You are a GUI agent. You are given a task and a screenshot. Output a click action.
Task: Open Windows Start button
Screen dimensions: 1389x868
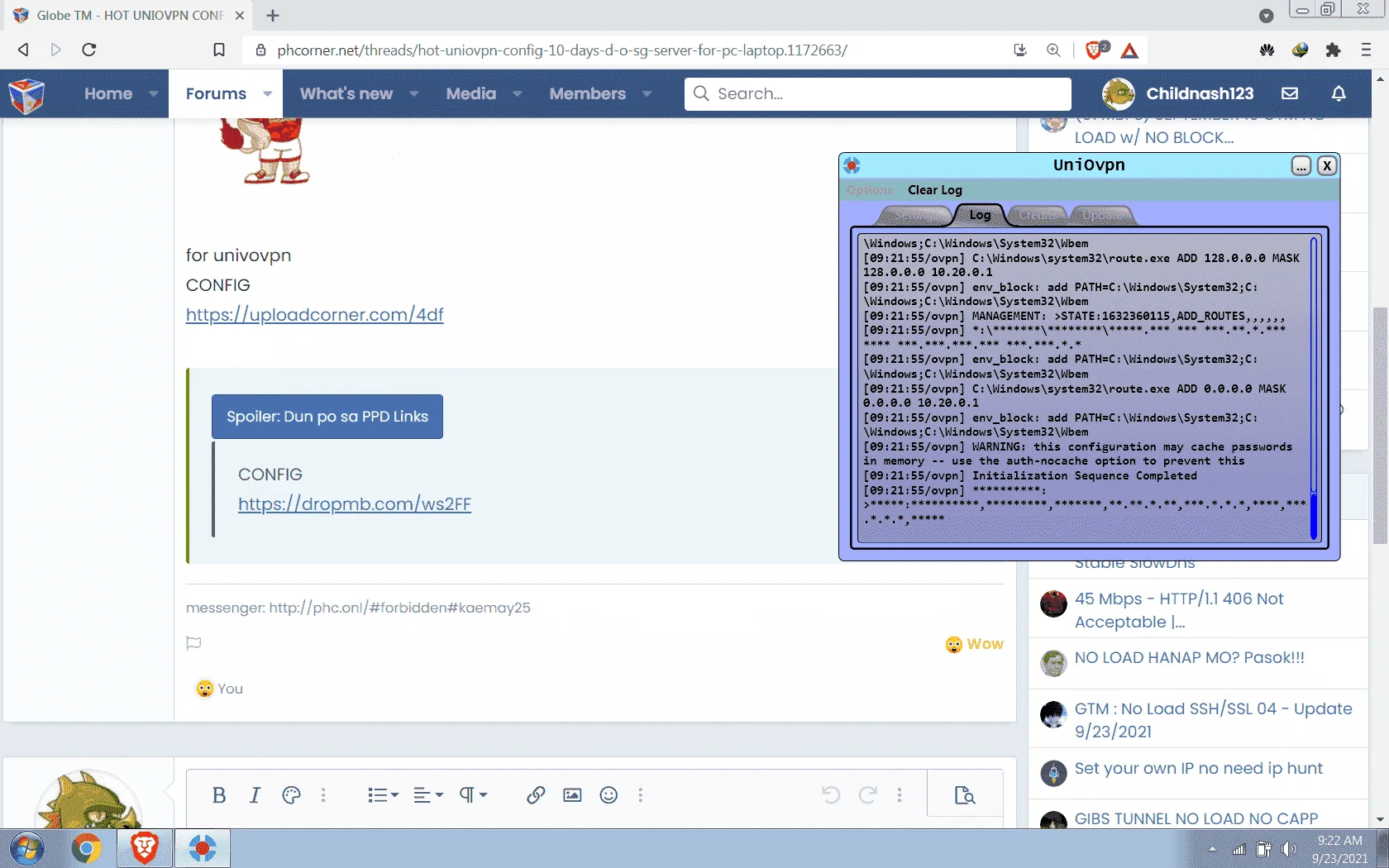point(26,848)
